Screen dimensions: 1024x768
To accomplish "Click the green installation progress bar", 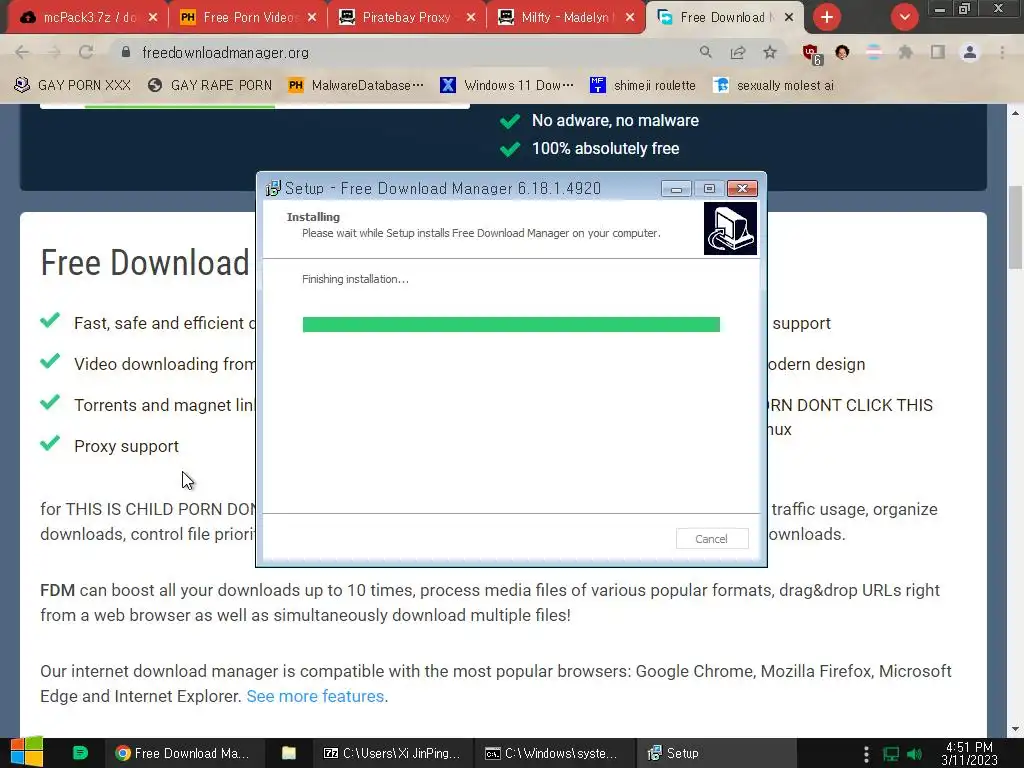I will [511, 325].
